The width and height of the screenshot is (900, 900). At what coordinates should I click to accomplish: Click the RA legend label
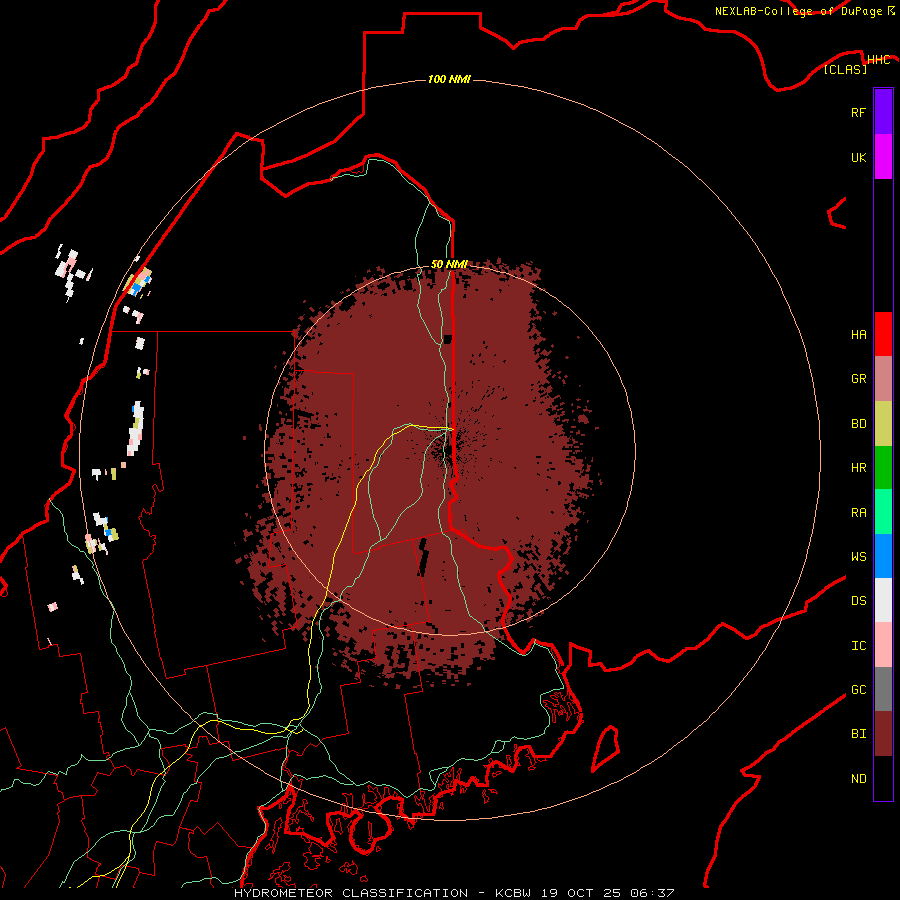(x=858, y=513)
